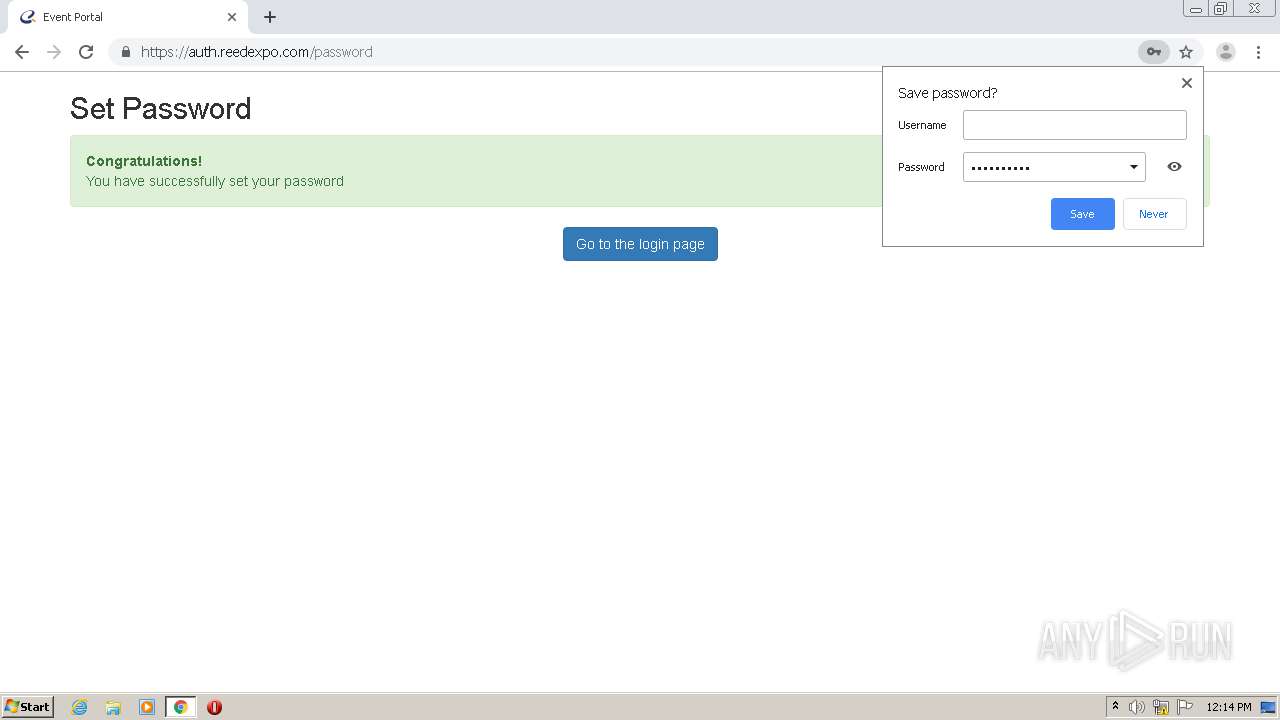Click the network tray icon

[x=1161, y=707]
